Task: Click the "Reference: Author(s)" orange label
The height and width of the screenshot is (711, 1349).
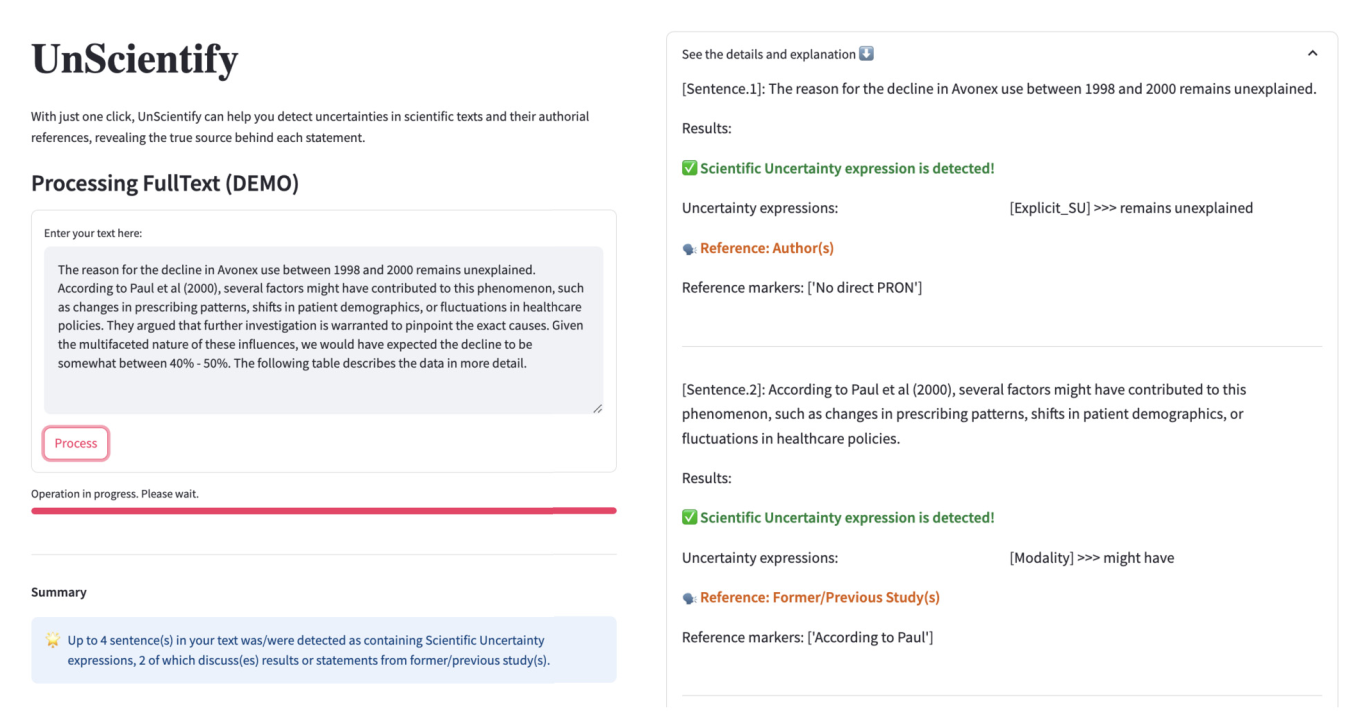Action: click(x=767, y=248)
